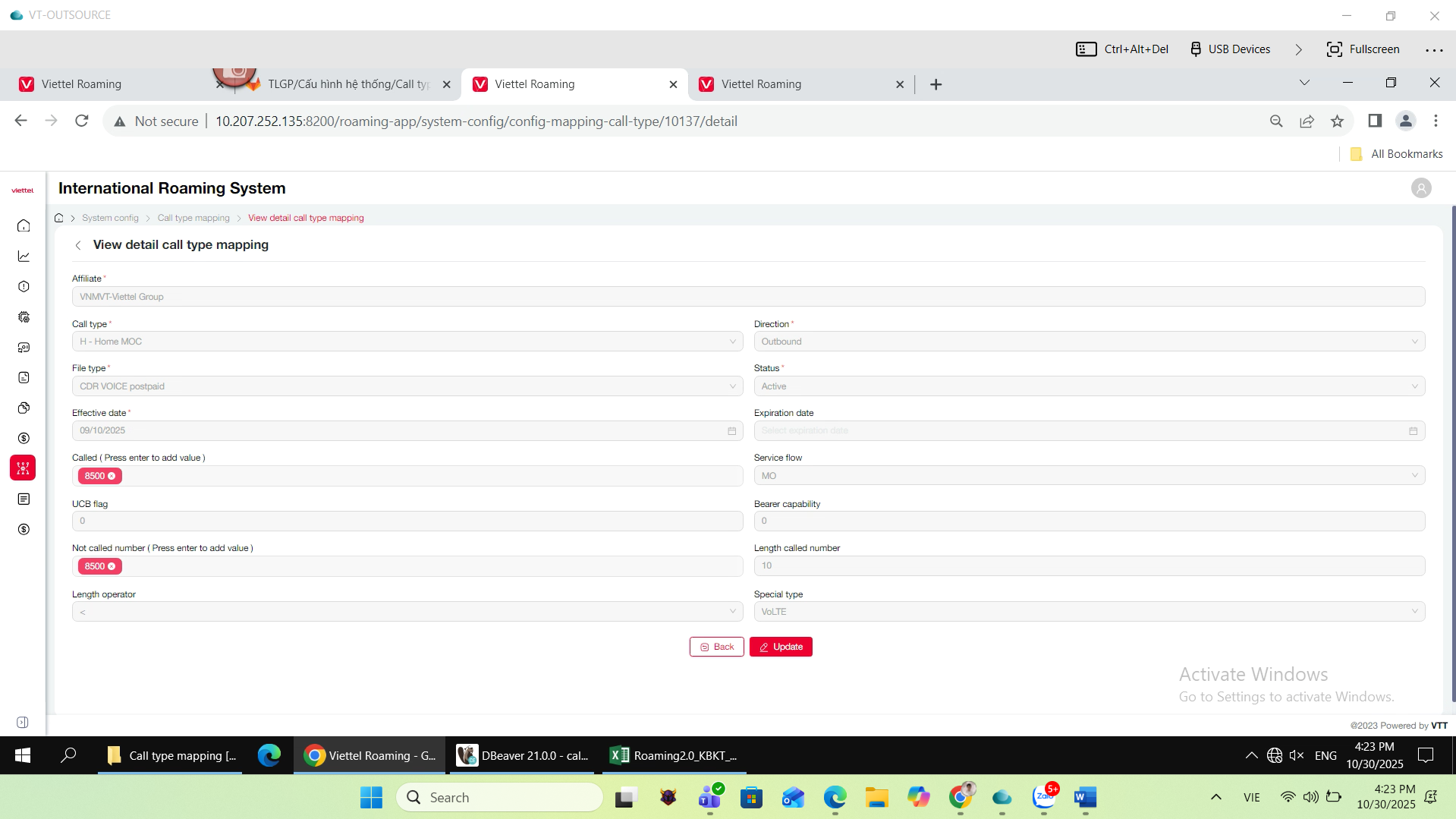Expand the Call type dropdown

click(407, 342)
